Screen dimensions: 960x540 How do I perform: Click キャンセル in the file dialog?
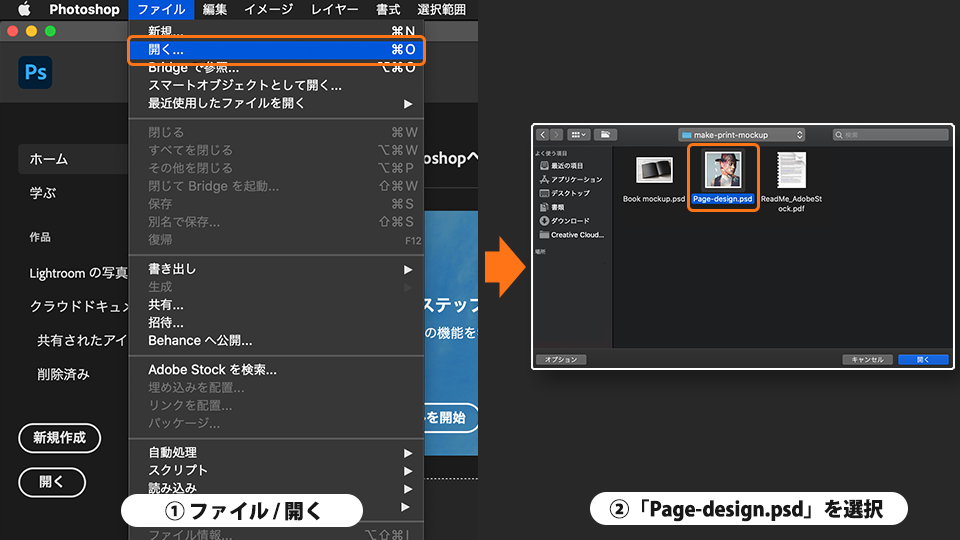click(868, 360)
